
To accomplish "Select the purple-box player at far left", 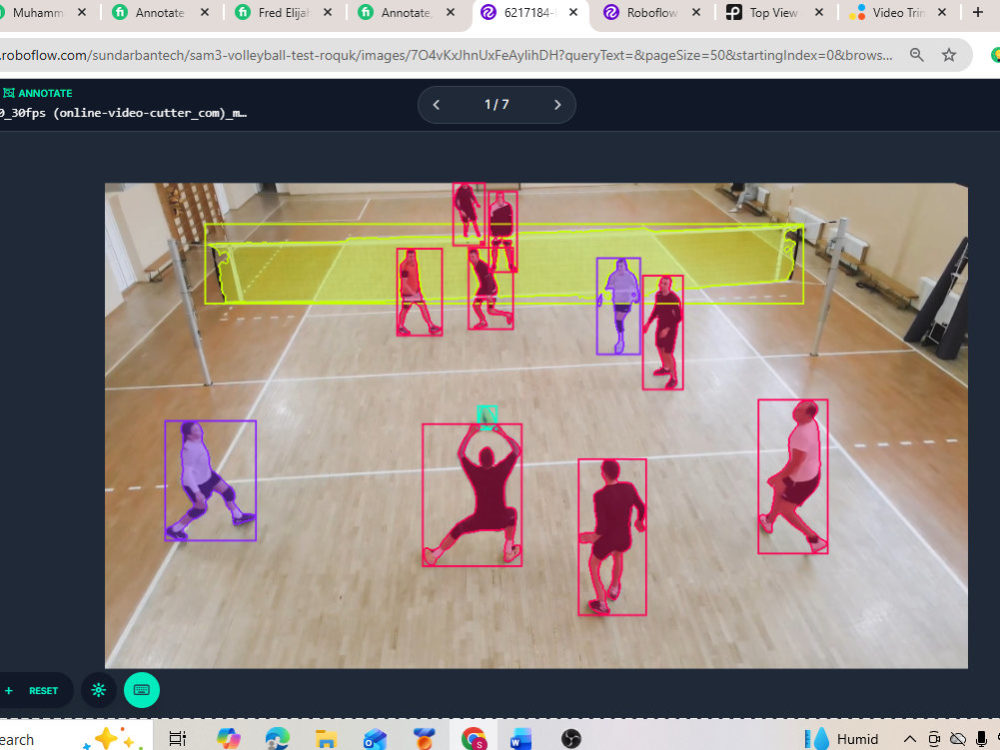I will [x=210, y=480].
